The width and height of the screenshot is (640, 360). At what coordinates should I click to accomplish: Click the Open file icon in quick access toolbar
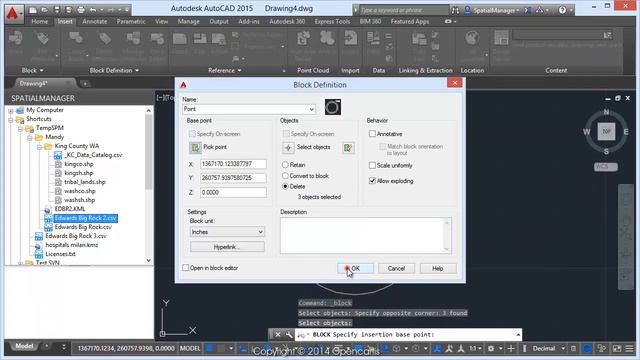(44, 10)
